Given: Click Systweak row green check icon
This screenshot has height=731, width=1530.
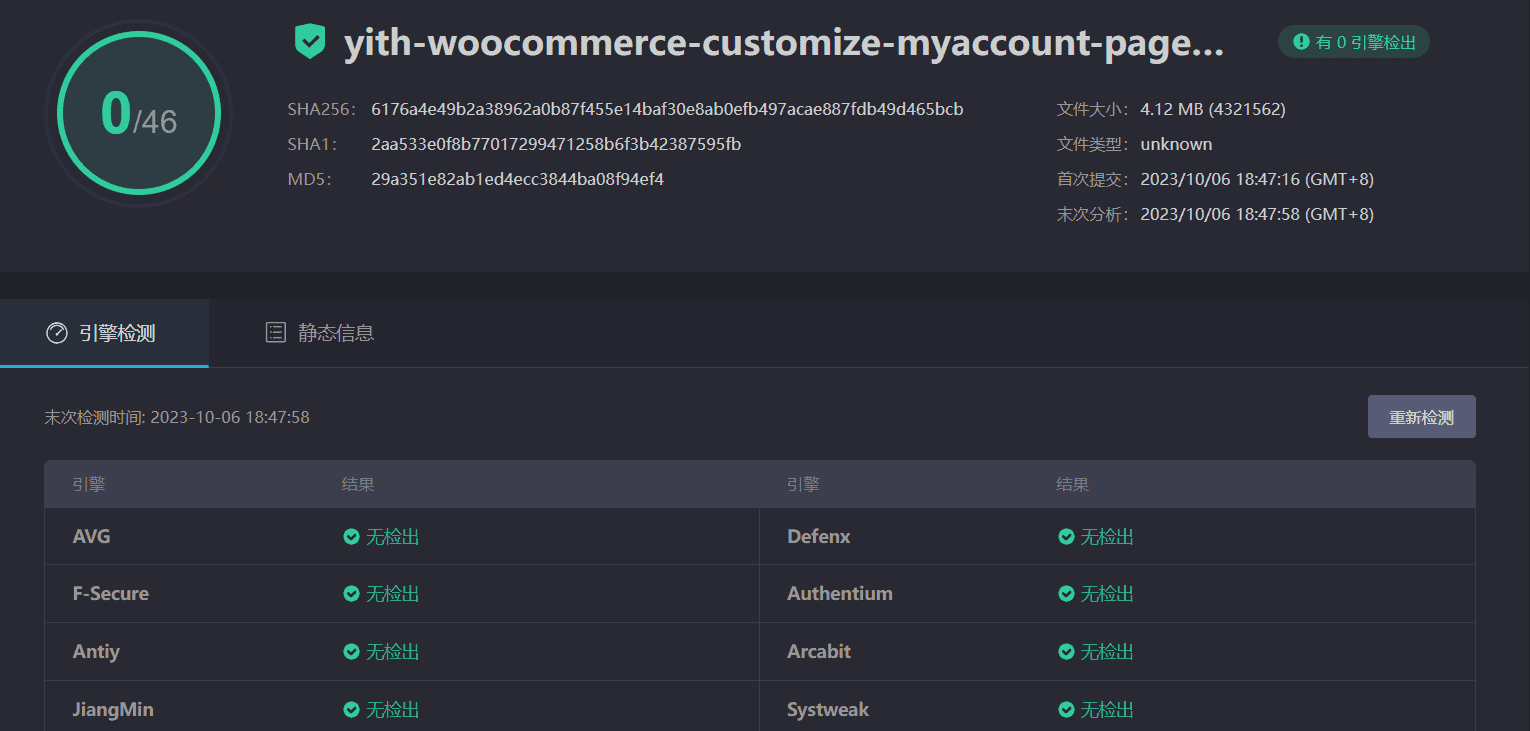Looking at the screenshot, I should pyautogui.click(x=1066, y=710).
